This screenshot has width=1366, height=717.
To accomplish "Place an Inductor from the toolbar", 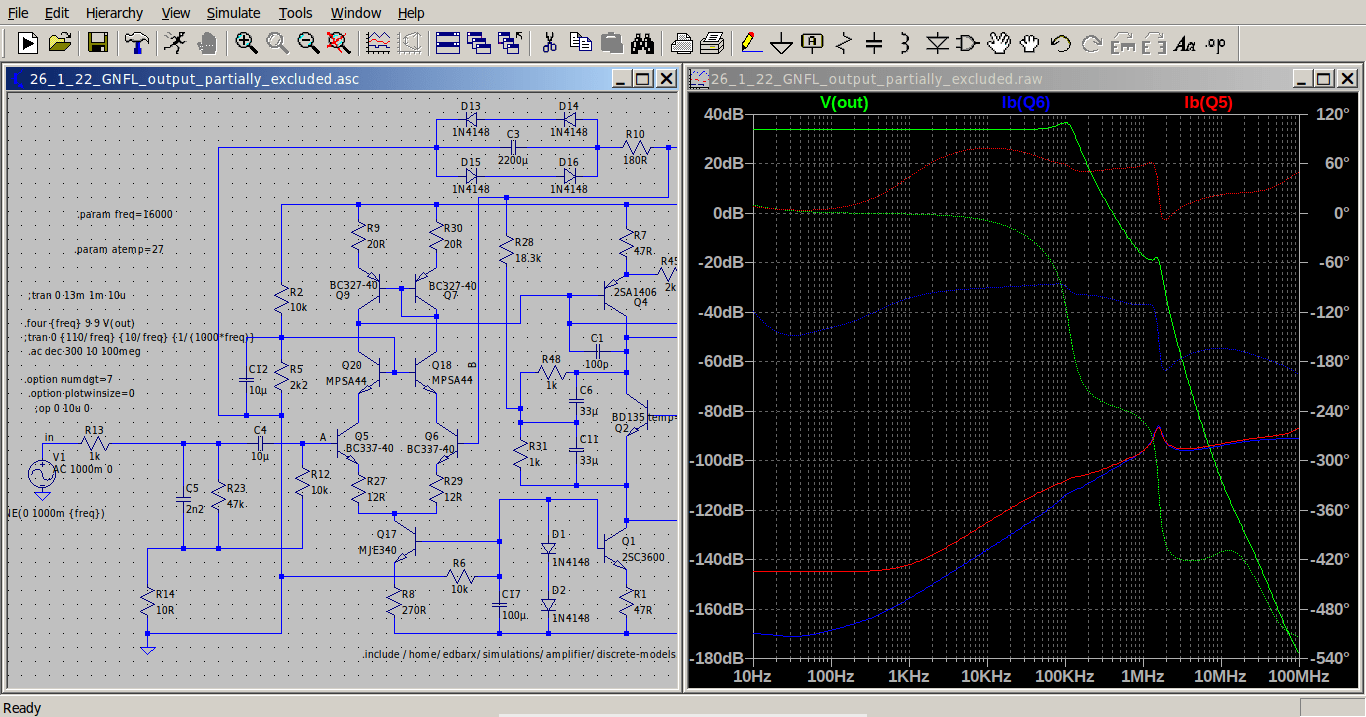I will (x=906, y=43).
